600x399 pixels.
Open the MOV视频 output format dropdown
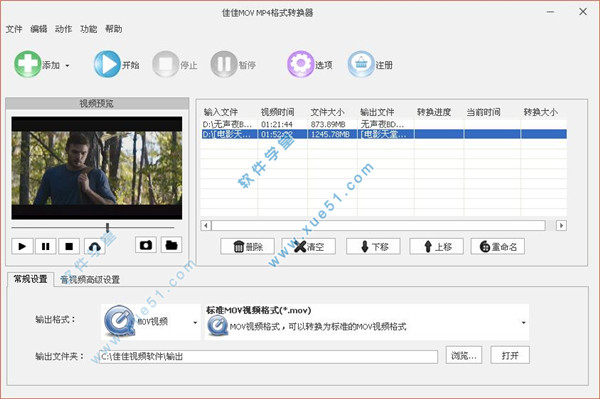[x=150, y=322]
